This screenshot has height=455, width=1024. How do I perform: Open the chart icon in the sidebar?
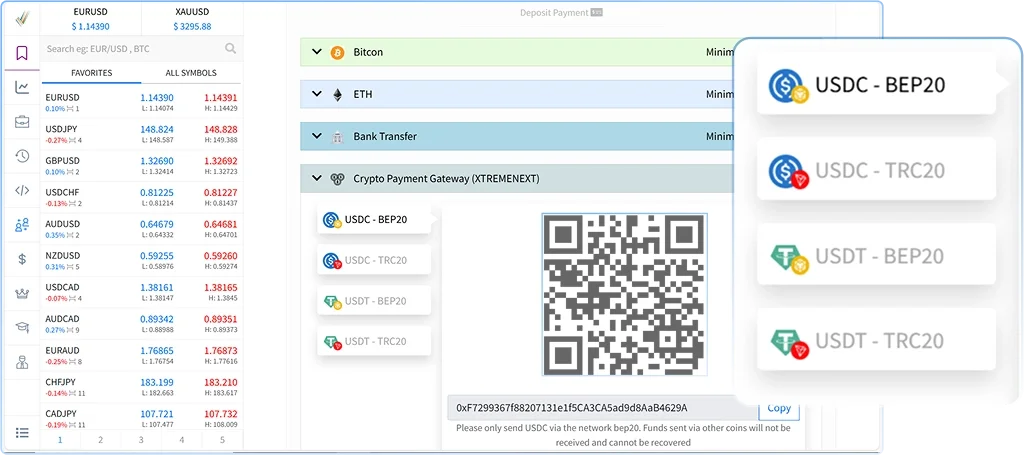[x=22, y=87]
